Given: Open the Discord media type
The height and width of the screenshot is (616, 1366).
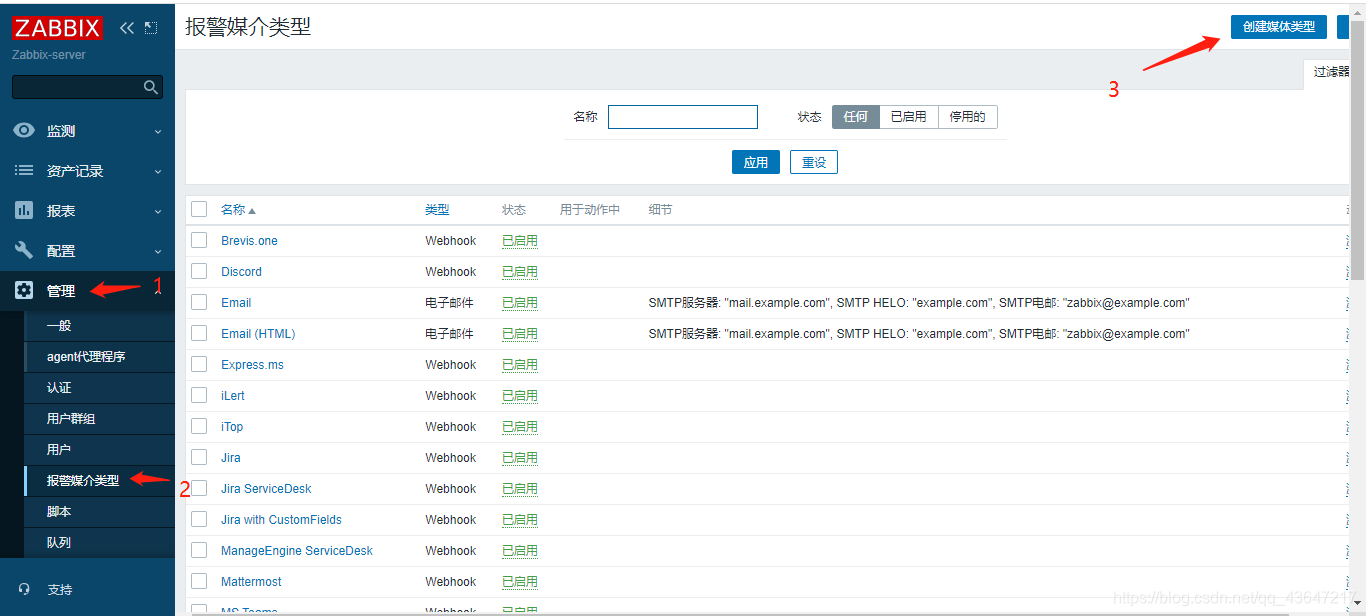Looking at the screenshot, I should (241, 272).
